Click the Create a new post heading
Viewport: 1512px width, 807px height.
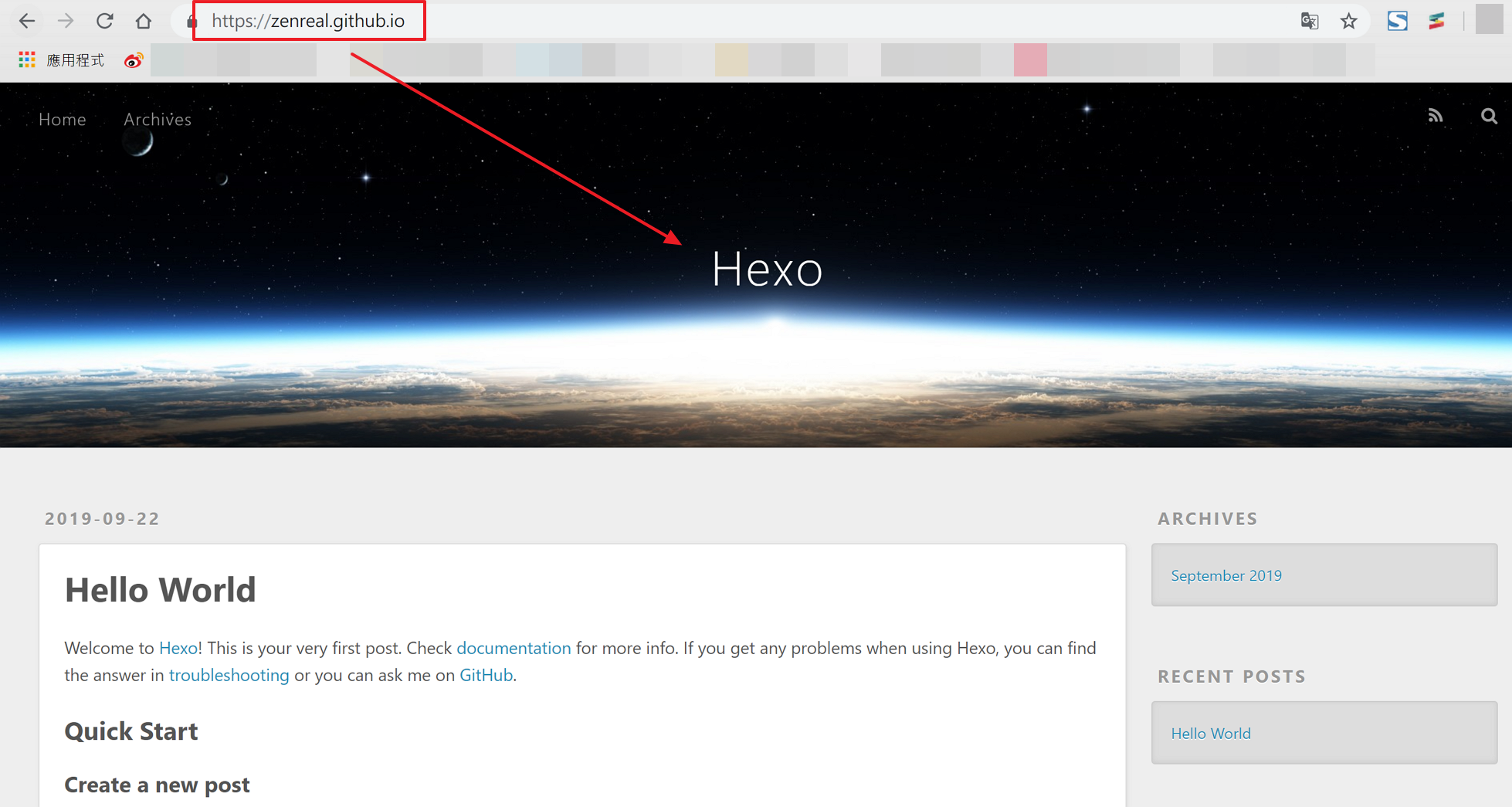click(x=157, y=785)
